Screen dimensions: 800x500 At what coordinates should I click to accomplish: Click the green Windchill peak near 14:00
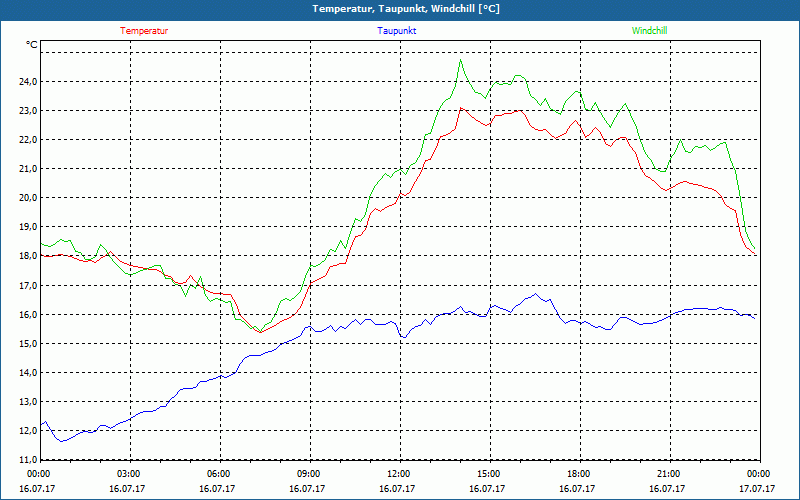pyautogui.click(x=461, y=60)
